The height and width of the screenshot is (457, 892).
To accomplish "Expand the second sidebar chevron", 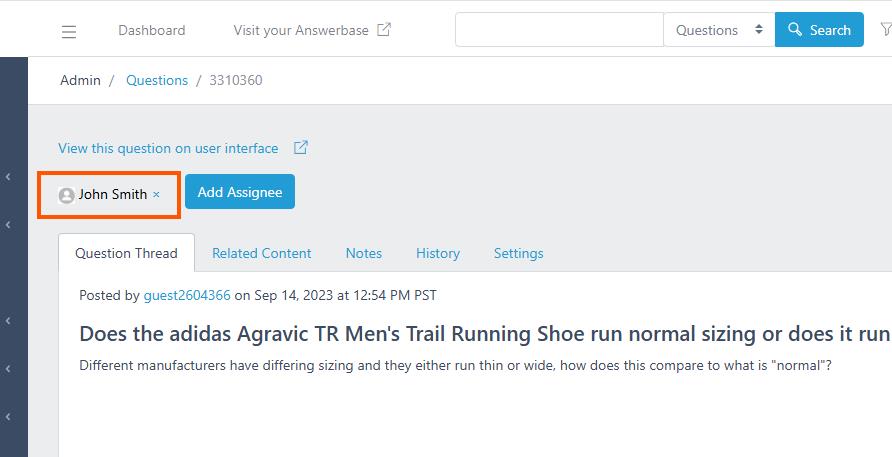I will point(8,225).
